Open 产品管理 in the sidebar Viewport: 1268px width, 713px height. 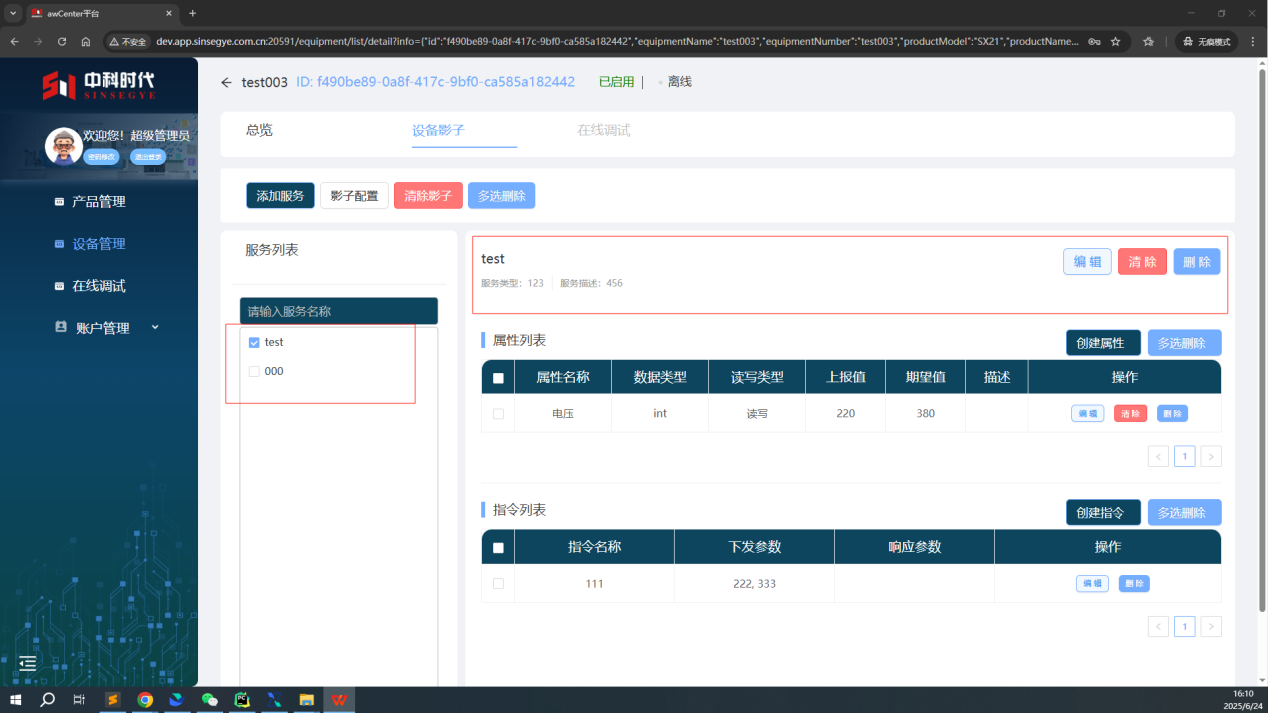click(x=98, y=201)
